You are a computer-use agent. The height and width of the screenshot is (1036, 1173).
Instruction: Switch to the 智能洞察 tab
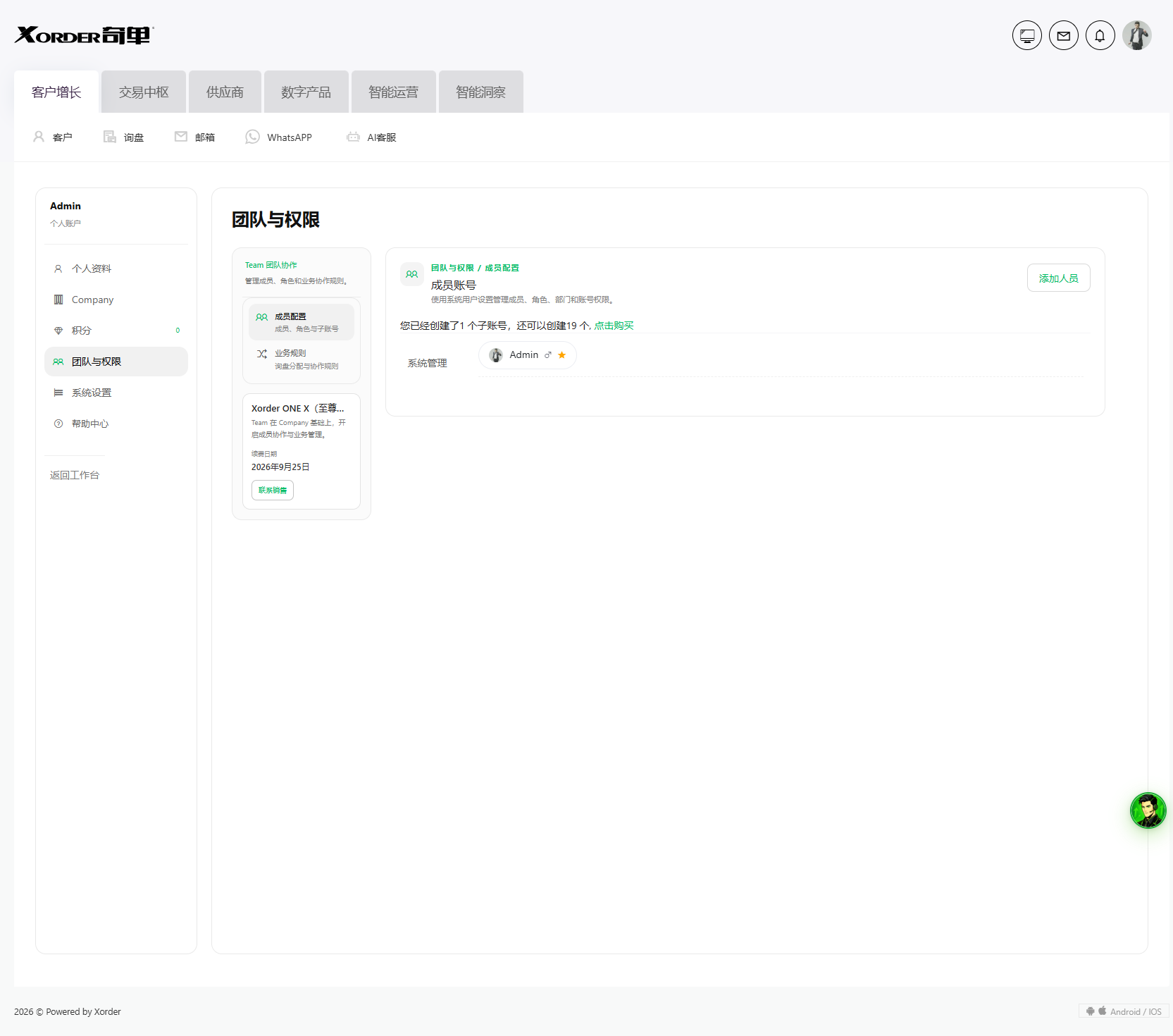pyautogui.click(x=481, y=92)
